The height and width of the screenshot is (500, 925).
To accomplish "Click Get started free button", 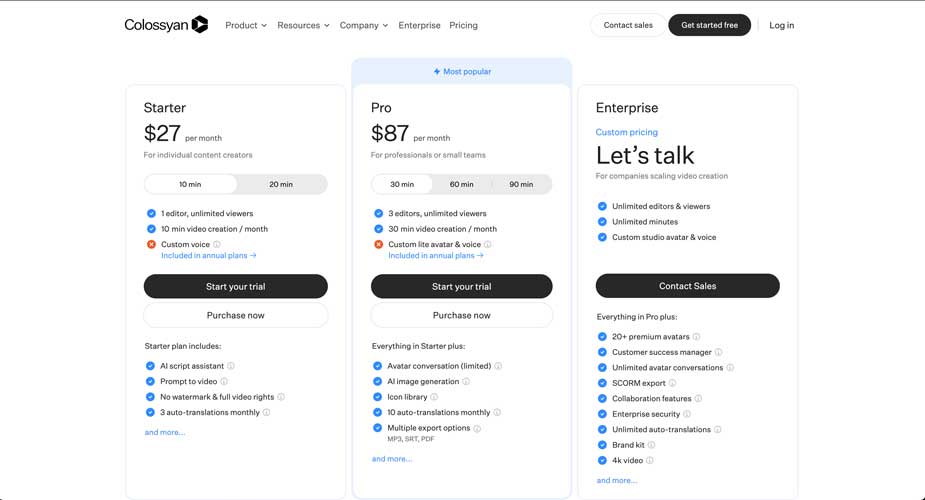I will pos(709,25).
